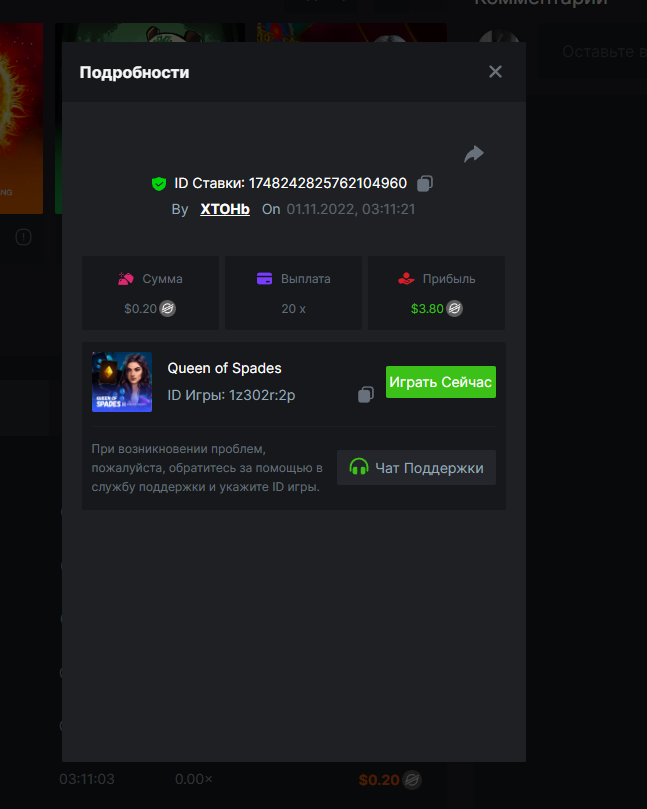Click coin icon beside $3.80 profit
Viewport: 647px width, 809px height.
455,309
